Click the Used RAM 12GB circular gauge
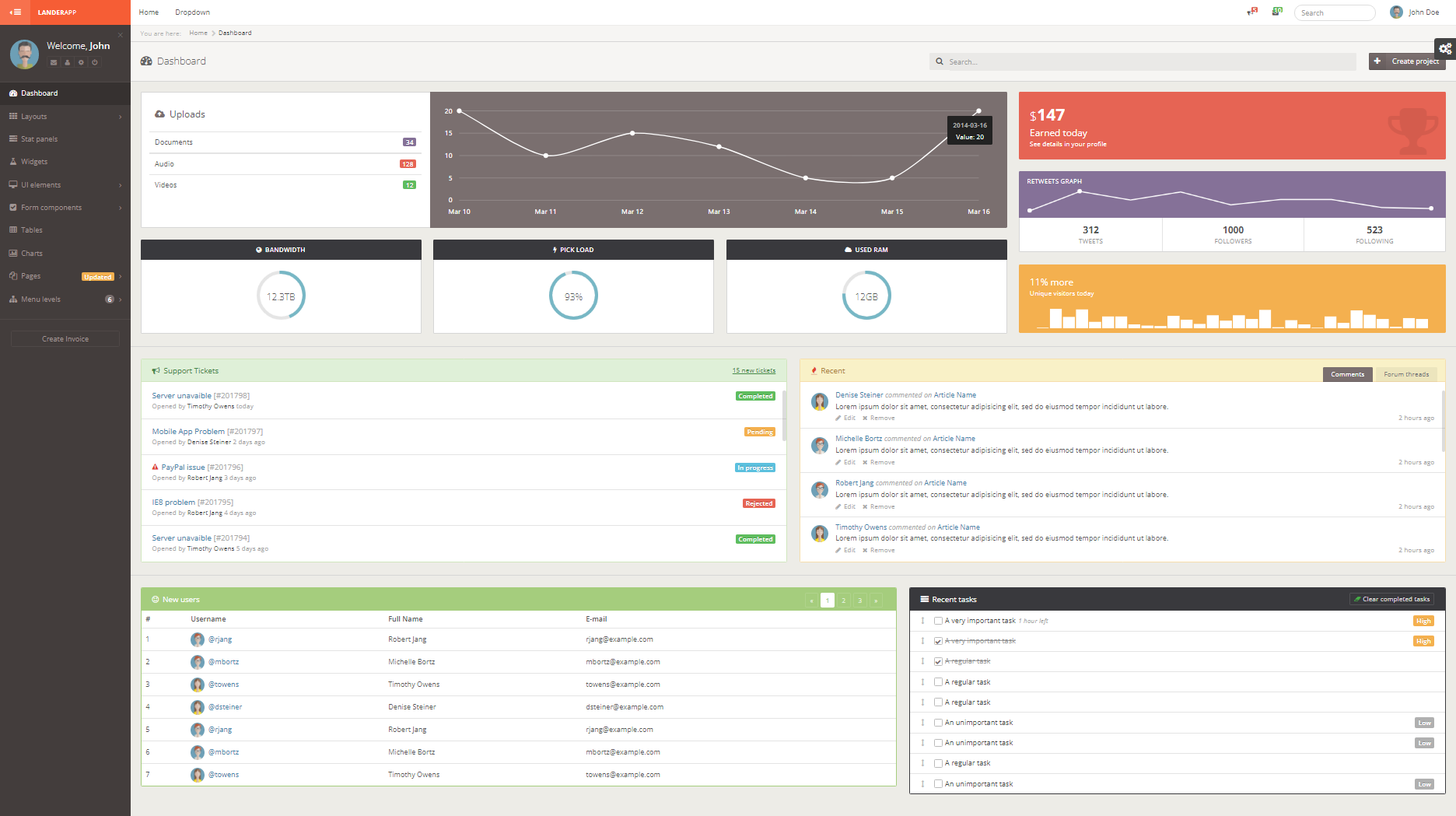This screenshot has height=816, width=1456. (x=866, y=296)
